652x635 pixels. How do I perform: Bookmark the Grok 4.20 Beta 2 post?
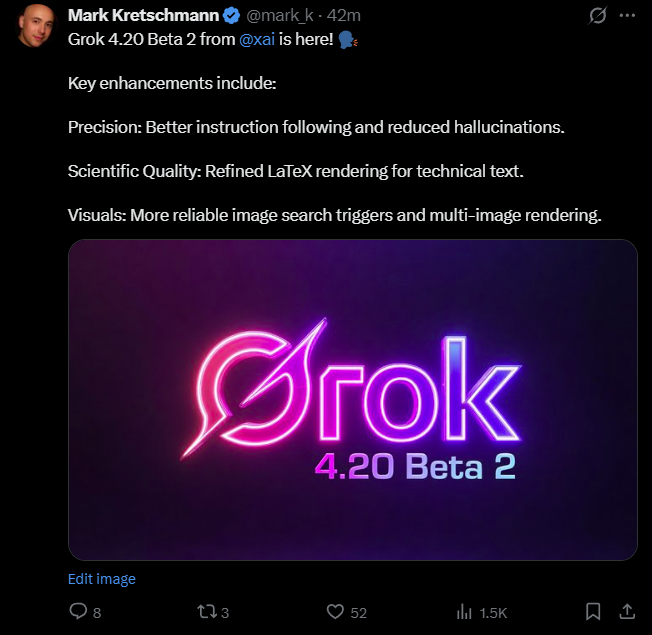(593, 611)
